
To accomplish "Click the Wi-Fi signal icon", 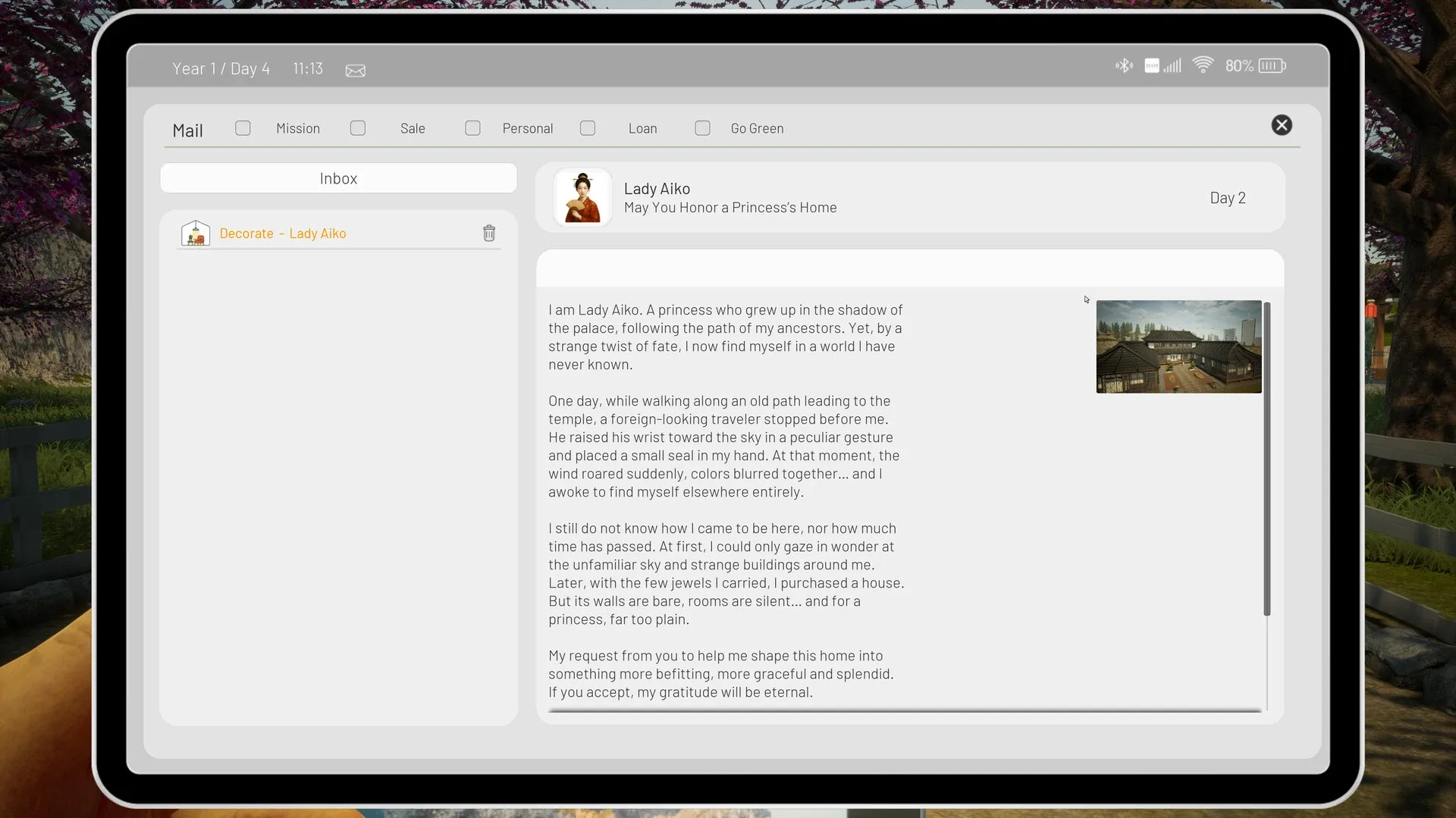I will point(1204,65).
